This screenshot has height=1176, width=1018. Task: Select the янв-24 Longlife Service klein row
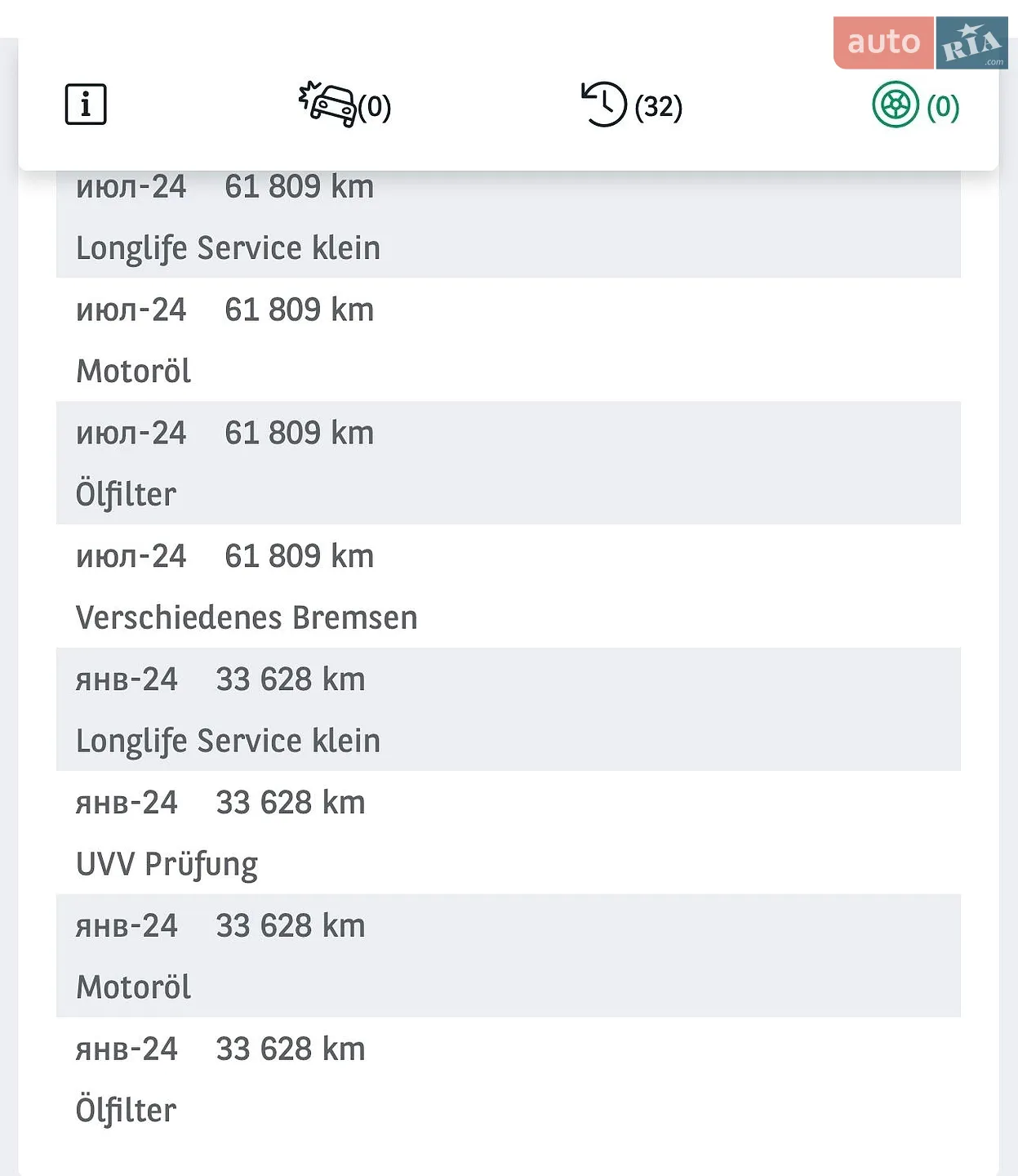point(509,710)
